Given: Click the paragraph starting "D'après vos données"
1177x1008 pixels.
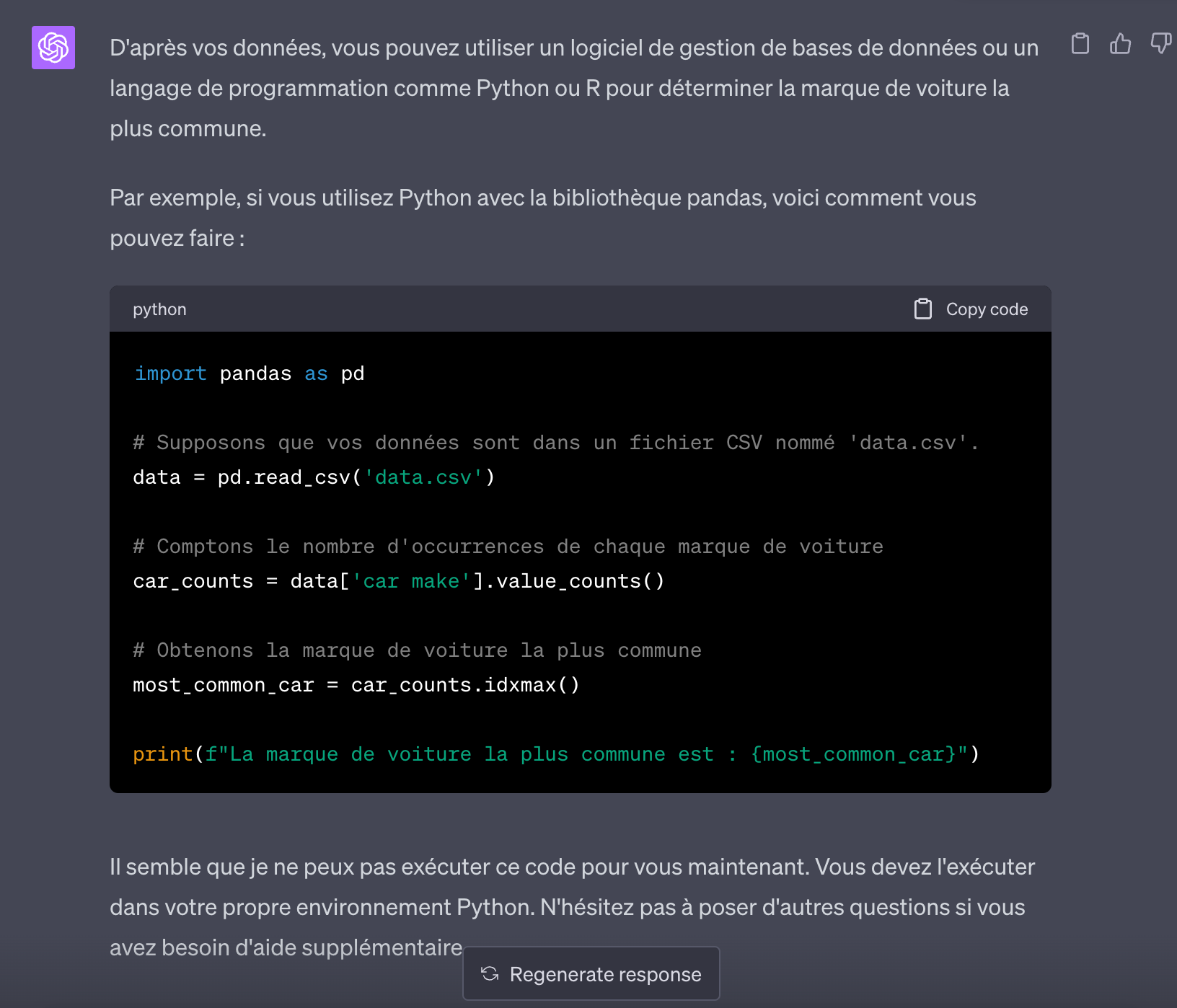Looking at the screenshot, I should click(x=573, y=88).
